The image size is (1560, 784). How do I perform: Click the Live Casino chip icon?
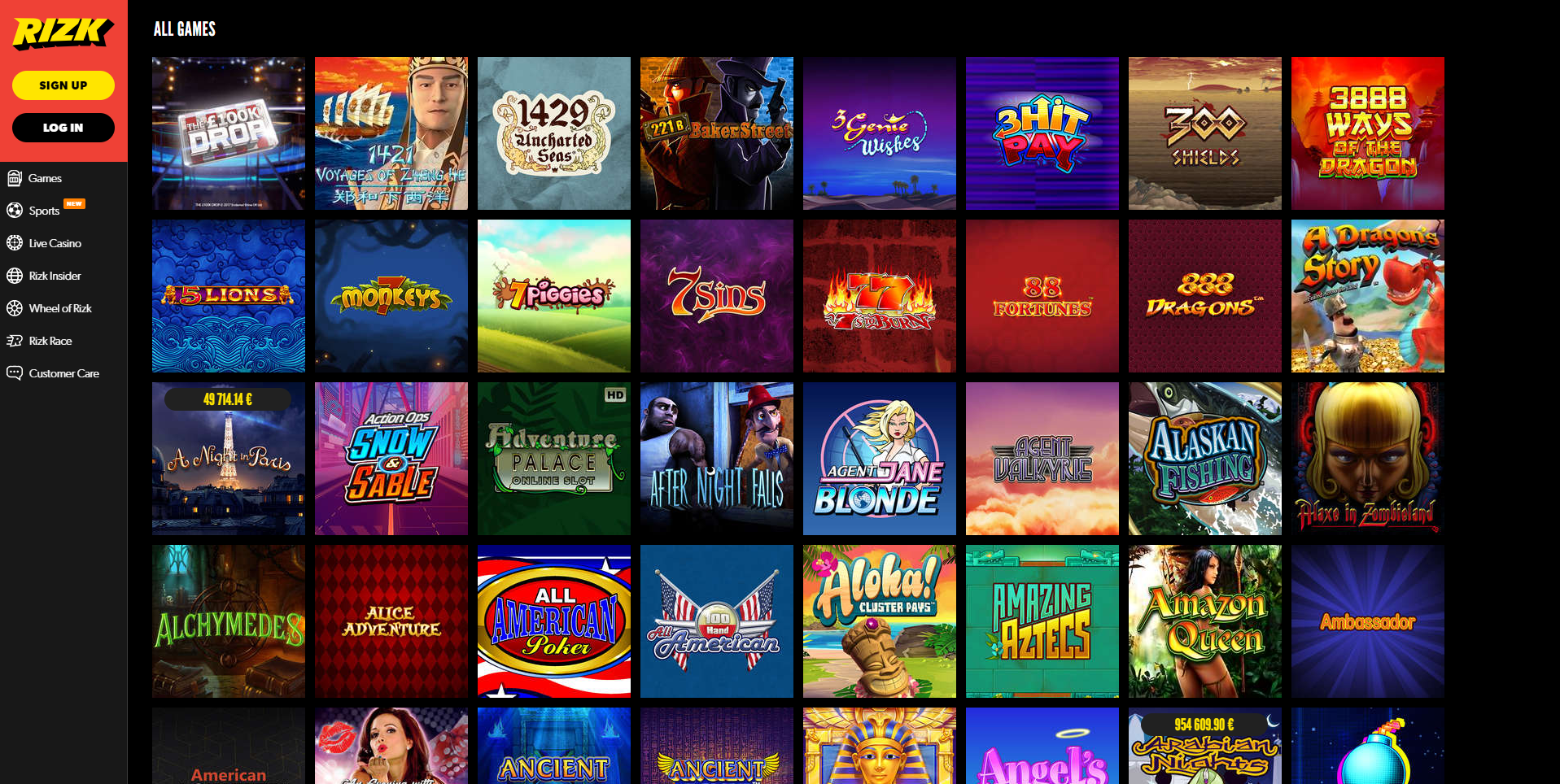tap(15, 243)
